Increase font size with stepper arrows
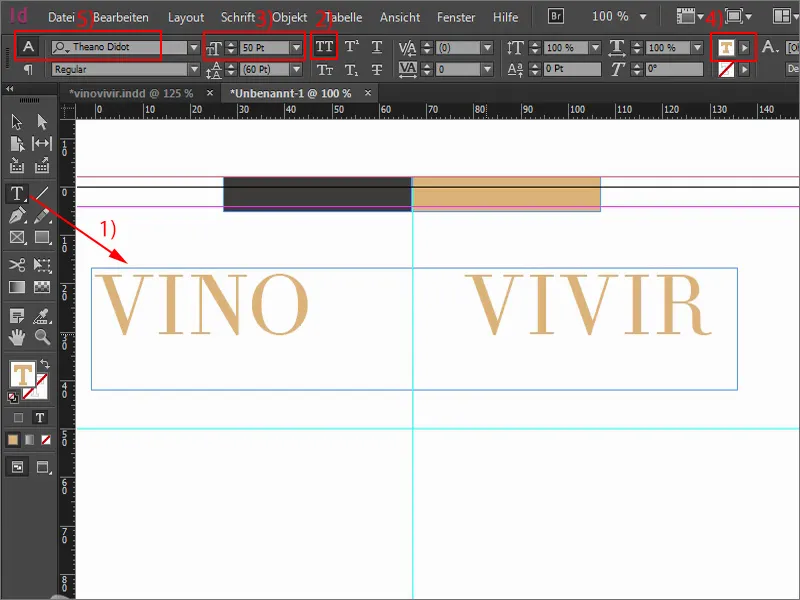 point(231,44)
